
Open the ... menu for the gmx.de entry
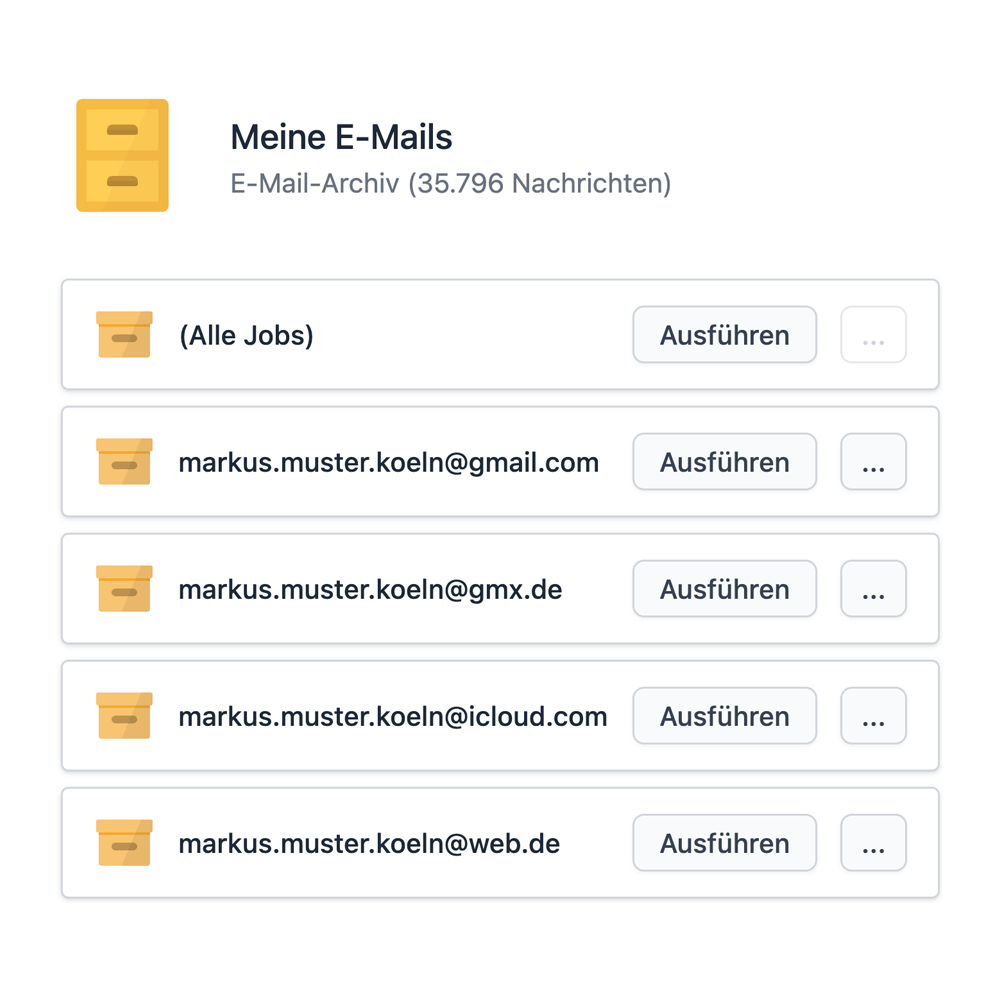pos(873,589)
